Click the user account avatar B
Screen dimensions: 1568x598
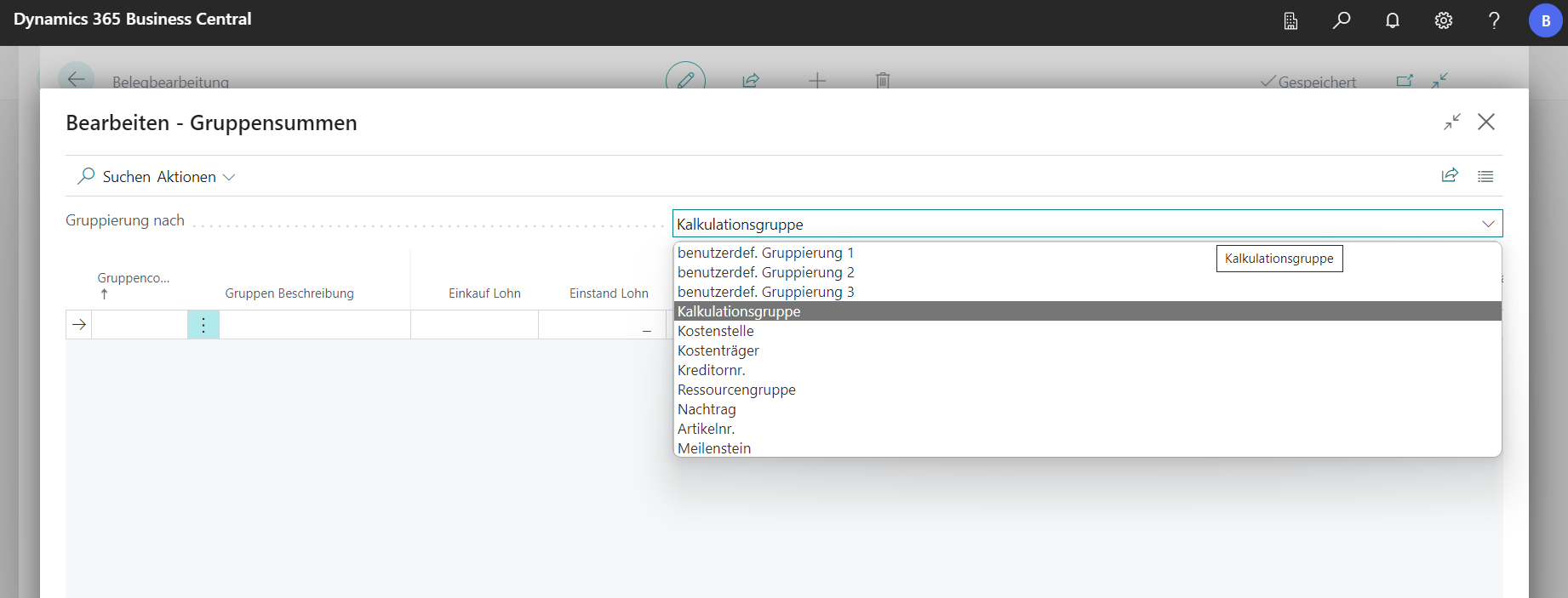coord(1545,20)
